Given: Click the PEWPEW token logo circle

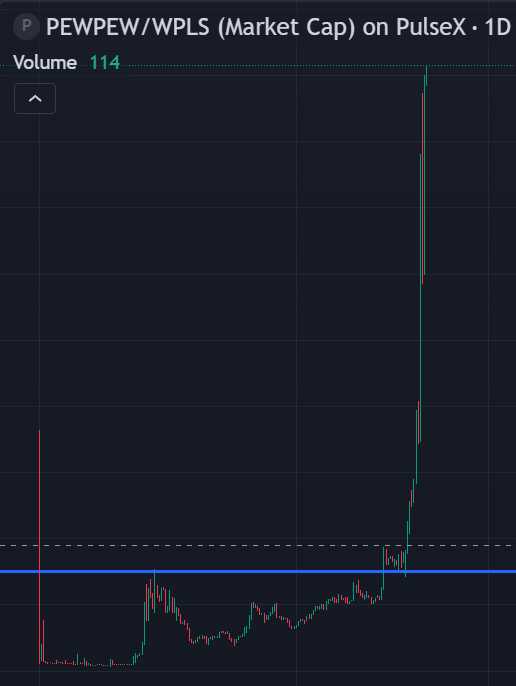Looking at the screenshot, I should 26,27.
